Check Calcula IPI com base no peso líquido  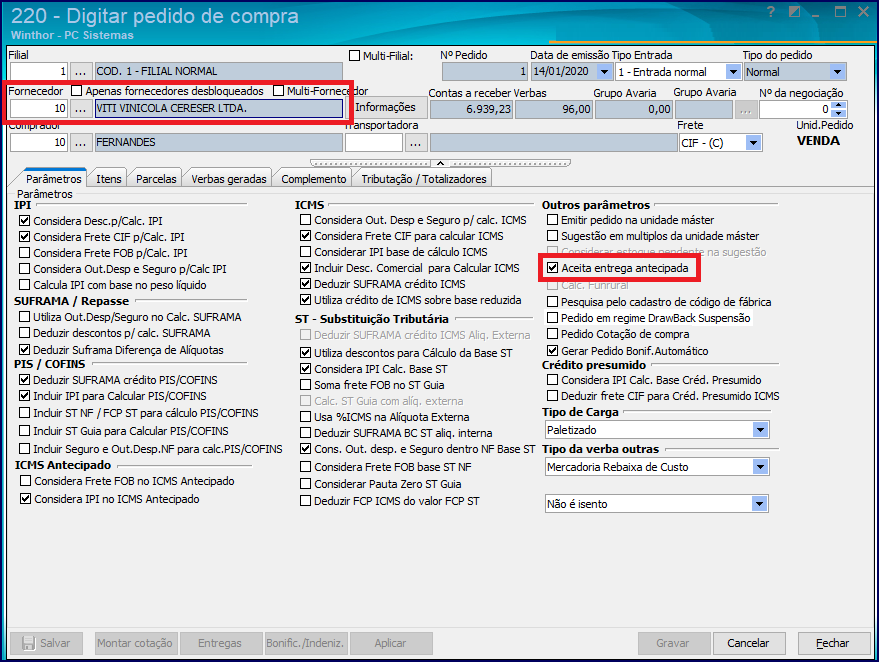point(25,285)
